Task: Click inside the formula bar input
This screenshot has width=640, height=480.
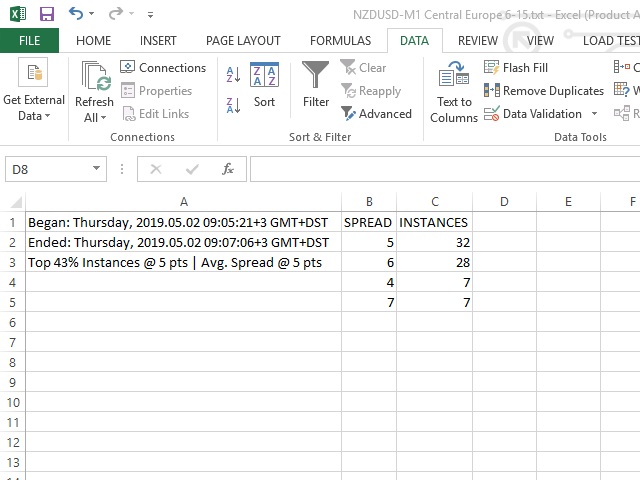Action: click(x=440, y=169)
